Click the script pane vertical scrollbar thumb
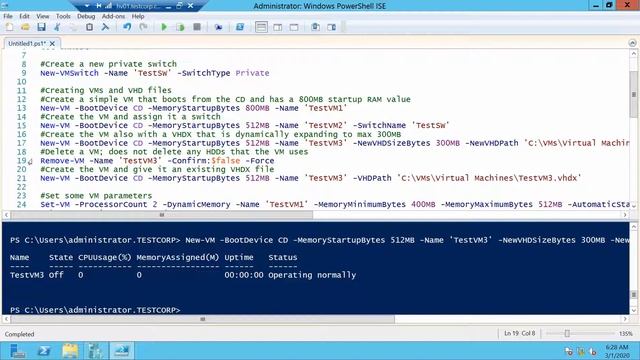640x360 pixels. click(x=633, y=94)
